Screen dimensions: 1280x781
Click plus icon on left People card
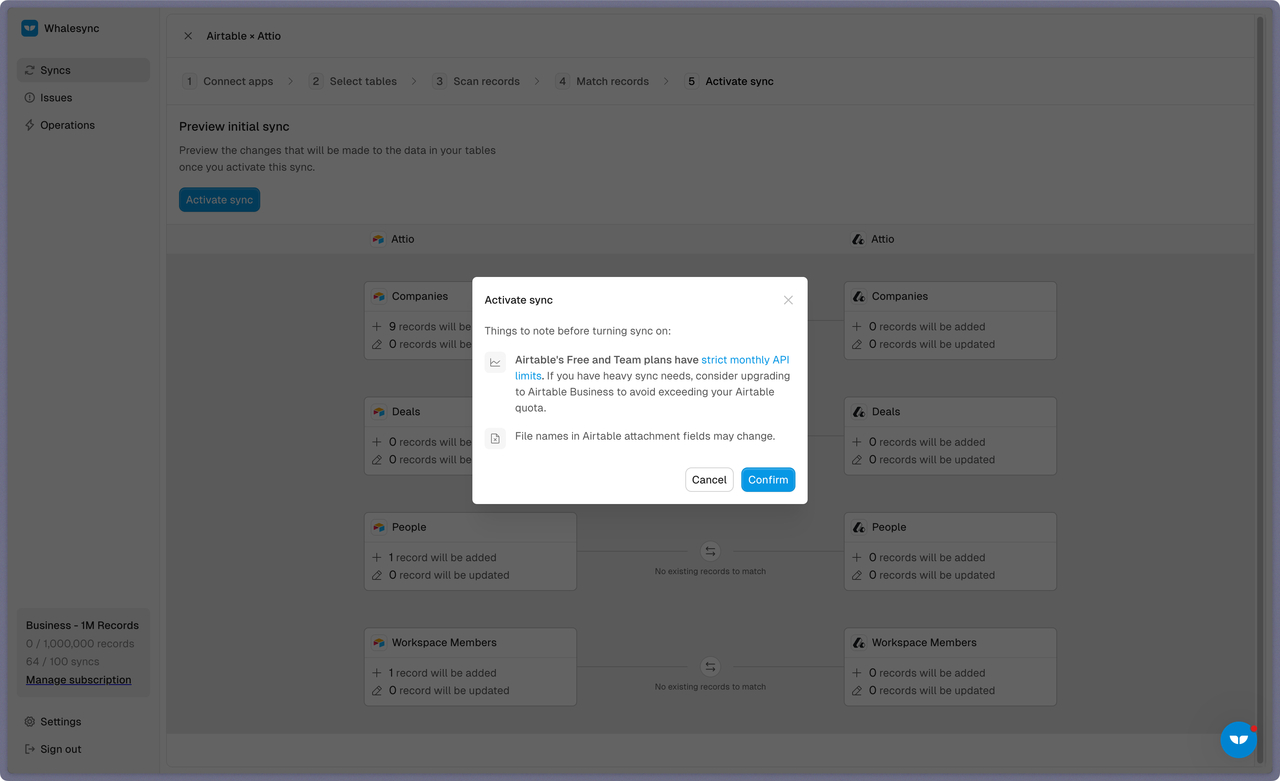click(377, 558)
